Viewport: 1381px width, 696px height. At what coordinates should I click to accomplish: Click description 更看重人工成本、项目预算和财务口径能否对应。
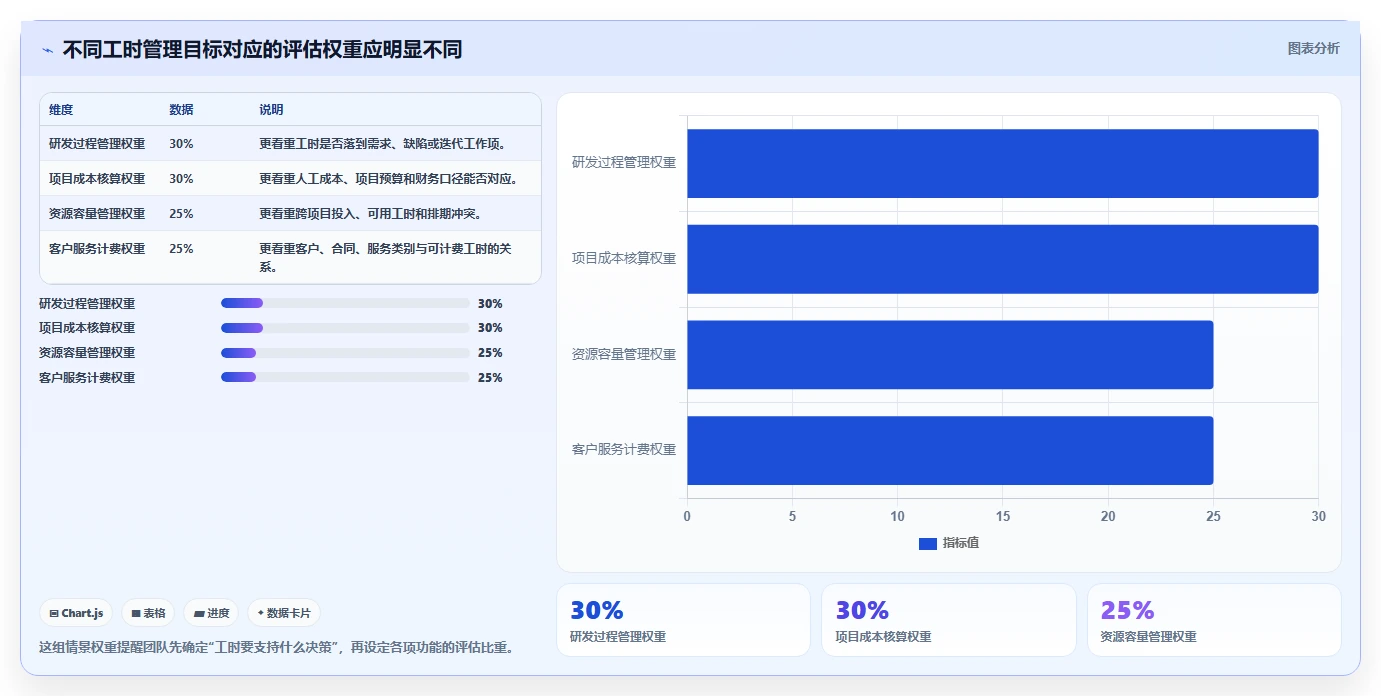click(x=390, y=179)
